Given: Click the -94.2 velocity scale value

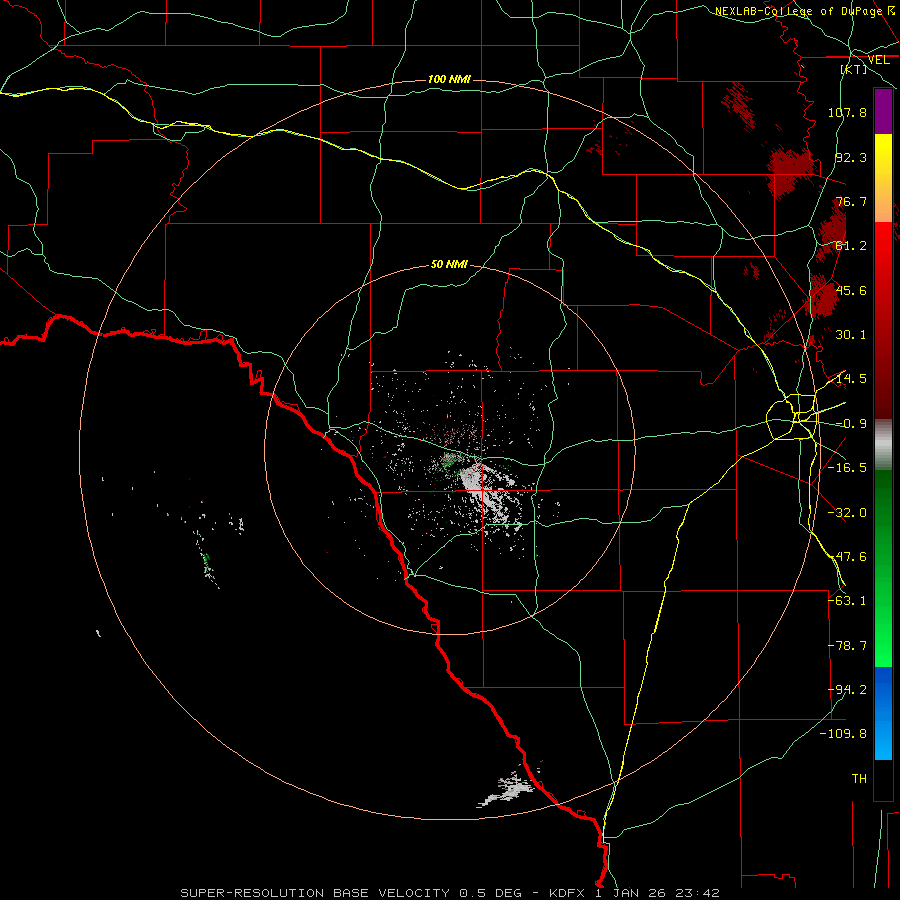Looking at the screenshot, I should [x=847, y=690].
